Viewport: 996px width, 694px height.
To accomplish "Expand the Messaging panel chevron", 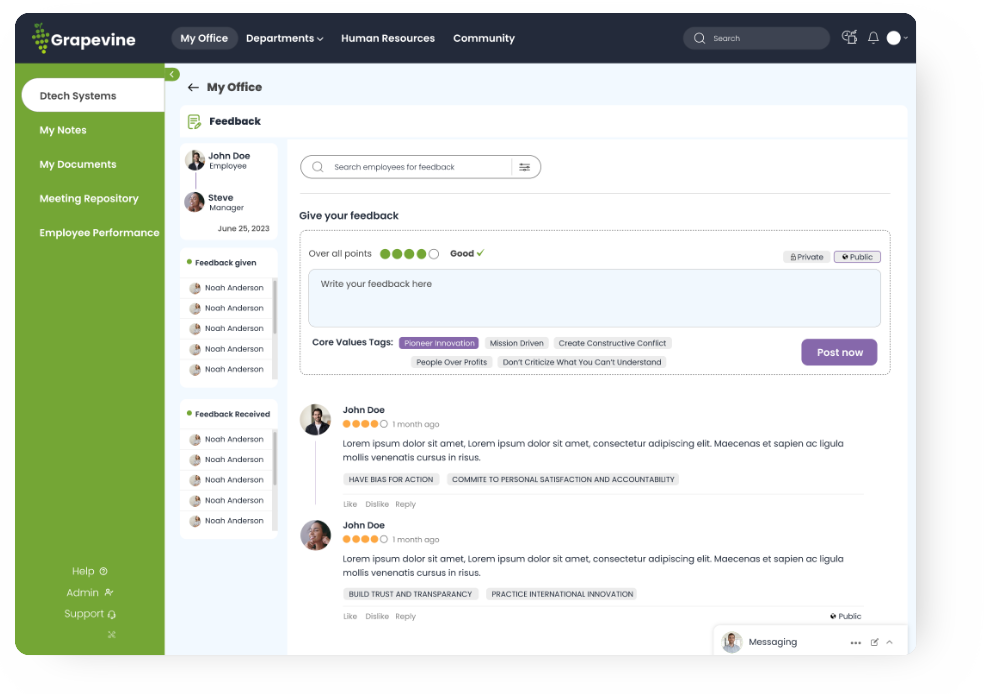I will 890,642.
